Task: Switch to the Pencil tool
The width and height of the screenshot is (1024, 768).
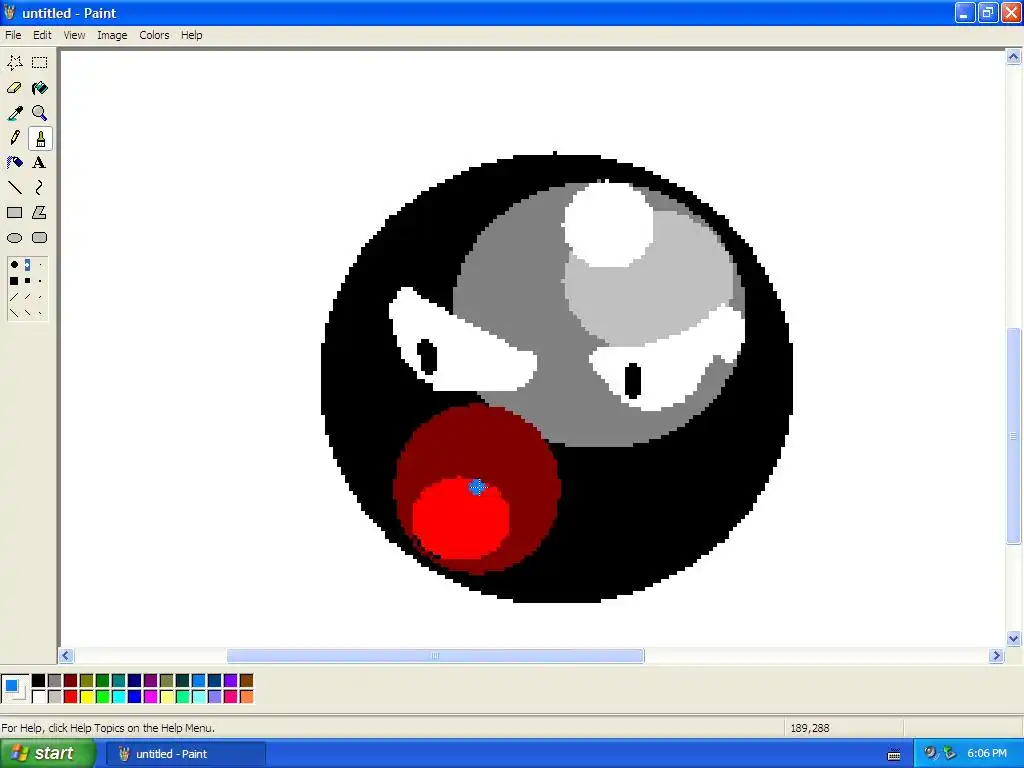Action: [14, 138]
